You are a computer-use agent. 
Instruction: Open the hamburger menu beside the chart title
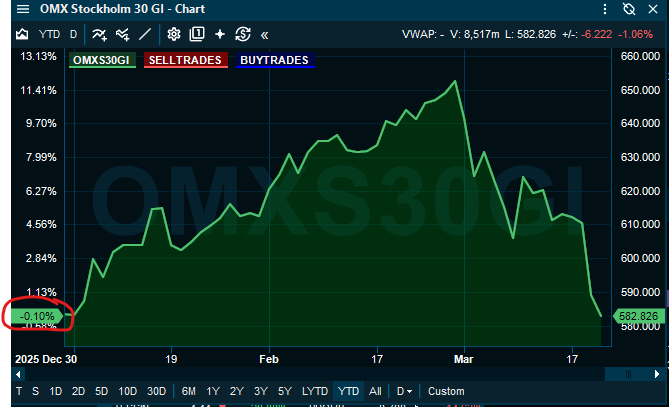[x=23, y=9]
